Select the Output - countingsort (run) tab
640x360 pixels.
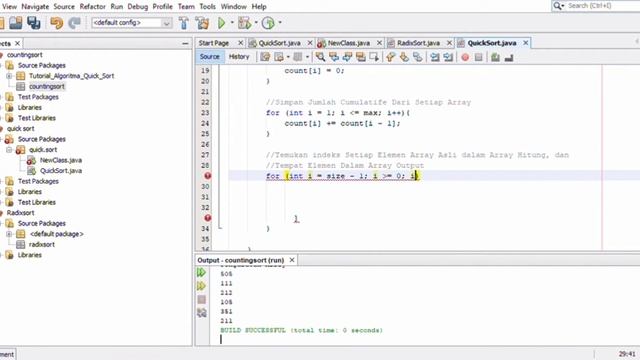pyautogui.click(x=240, y=260)
